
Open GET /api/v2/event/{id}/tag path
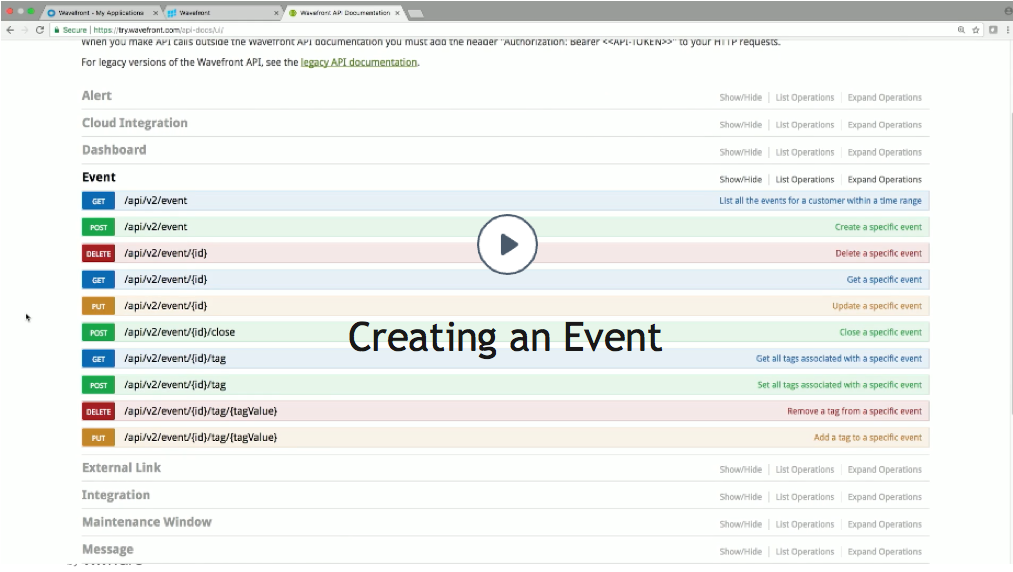tap(175, 359)
